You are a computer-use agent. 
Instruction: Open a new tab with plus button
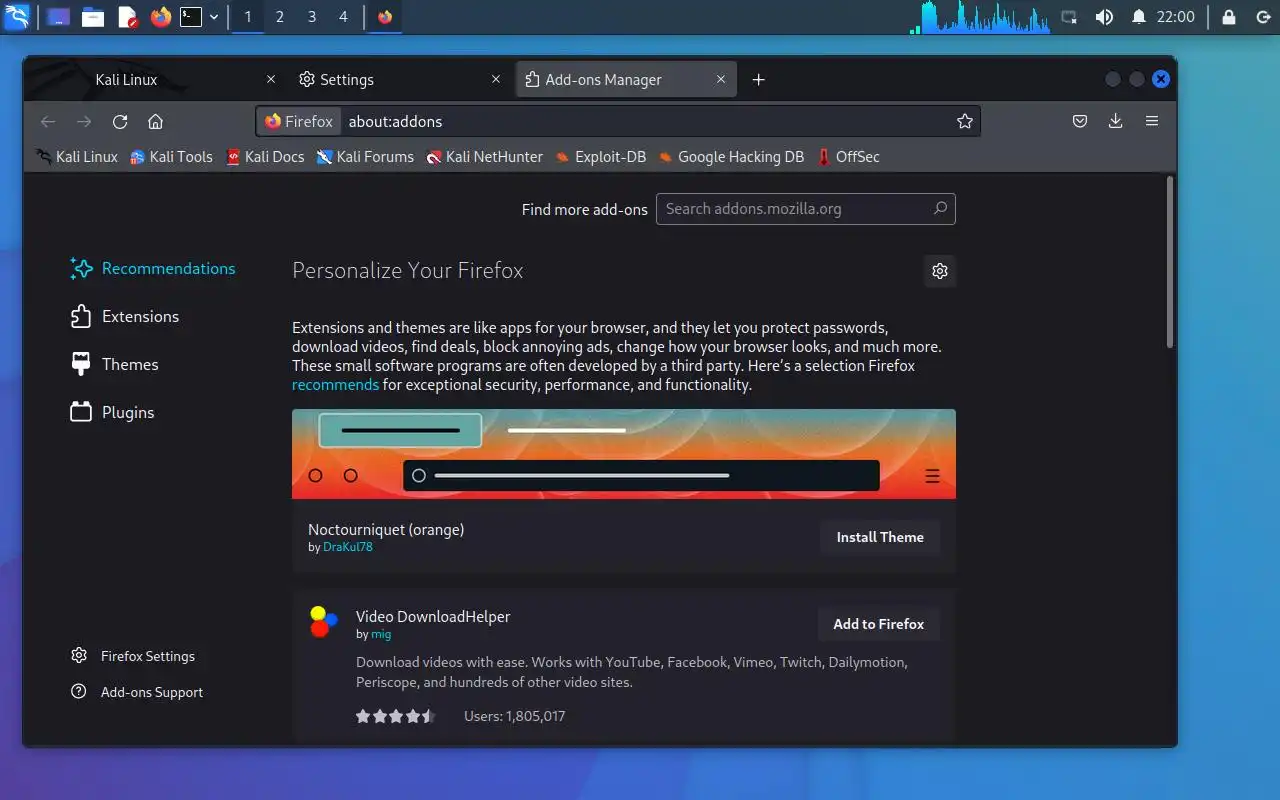click(759, 80)
